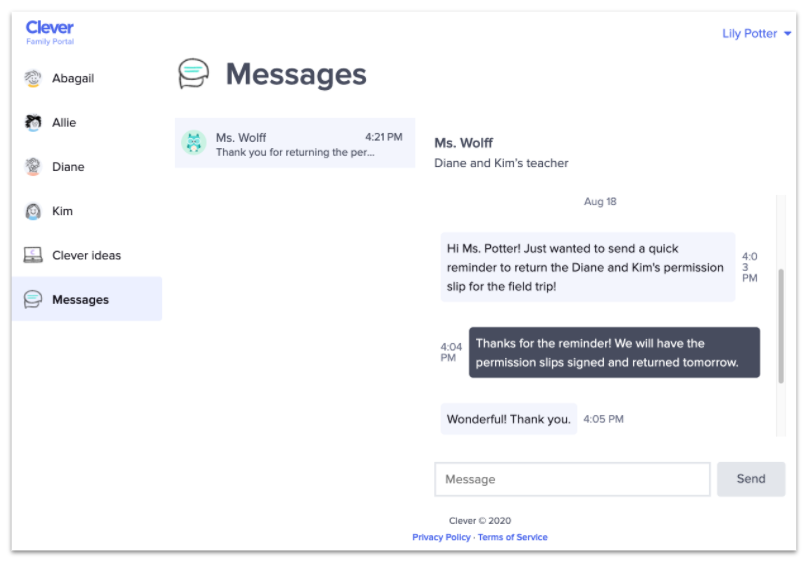Click Kim's avatar icon in sidebar

click(x=33, y=211)
